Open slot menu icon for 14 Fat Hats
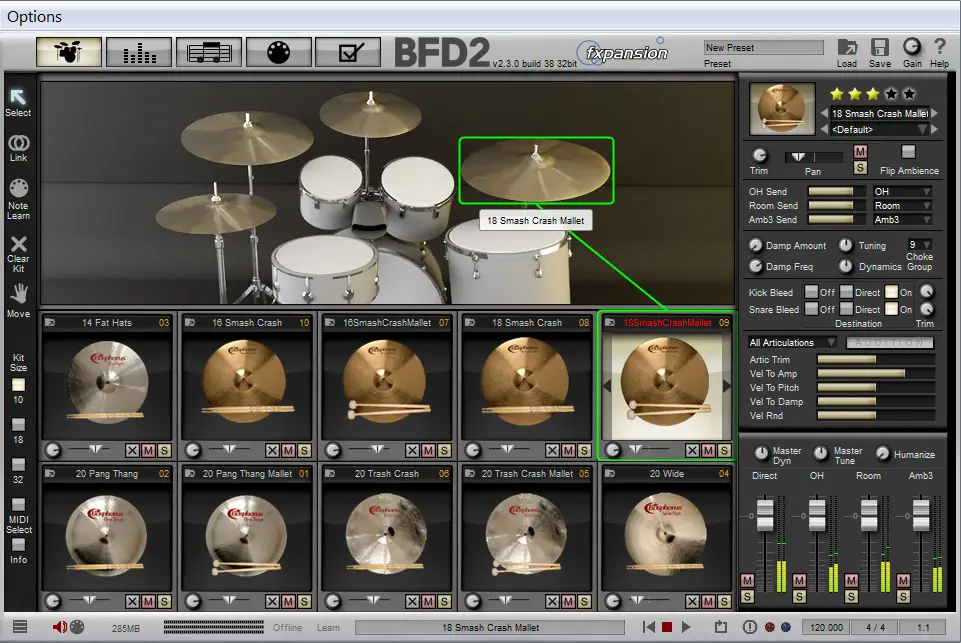This screenshot has width=961, height=643. [50, 322]
